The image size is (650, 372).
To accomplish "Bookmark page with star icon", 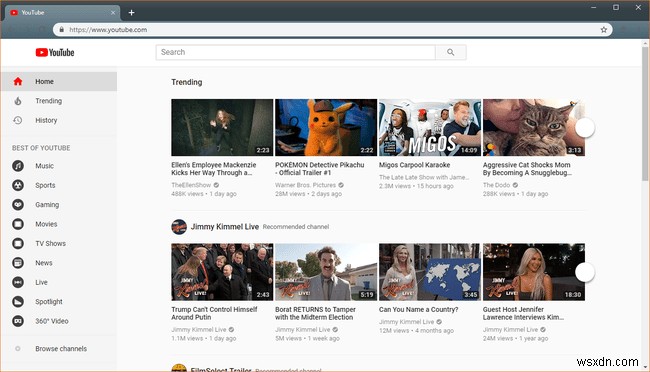I will tap(604, 29).
